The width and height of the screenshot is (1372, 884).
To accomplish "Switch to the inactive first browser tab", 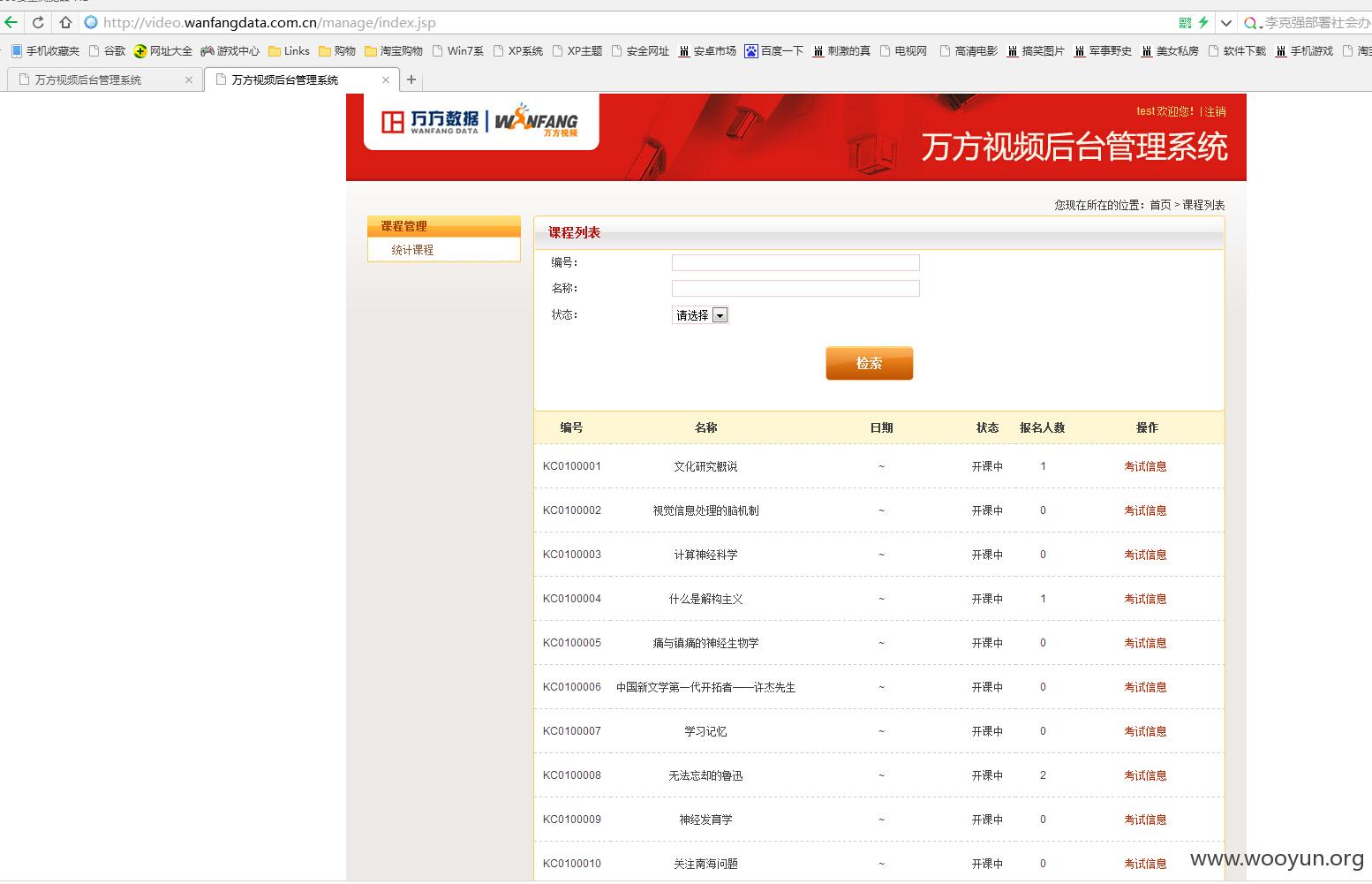I will [104, 79].
